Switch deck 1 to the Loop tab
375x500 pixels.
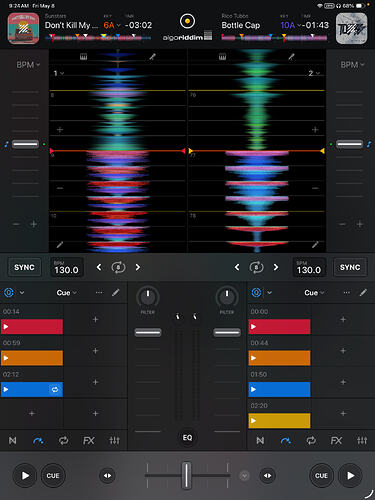pos(63,441)
